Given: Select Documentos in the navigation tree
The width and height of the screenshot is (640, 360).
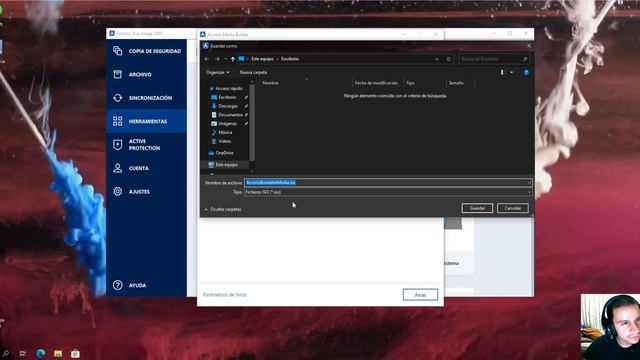Looking at the screenshot, I should pyautogui.click(x=230, y=115).
